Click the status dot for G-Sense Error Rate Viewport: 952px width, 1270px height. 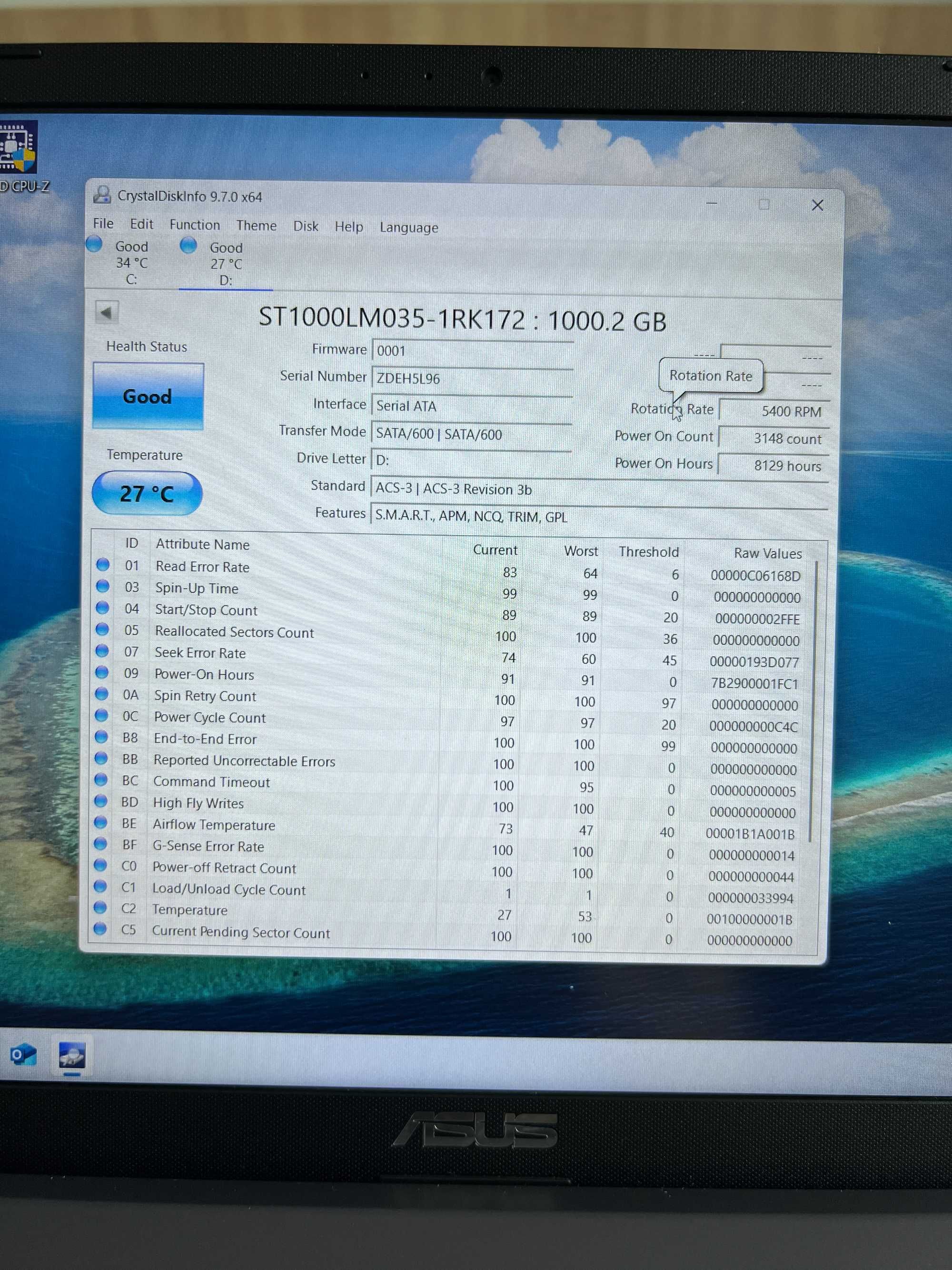point(100,843)
